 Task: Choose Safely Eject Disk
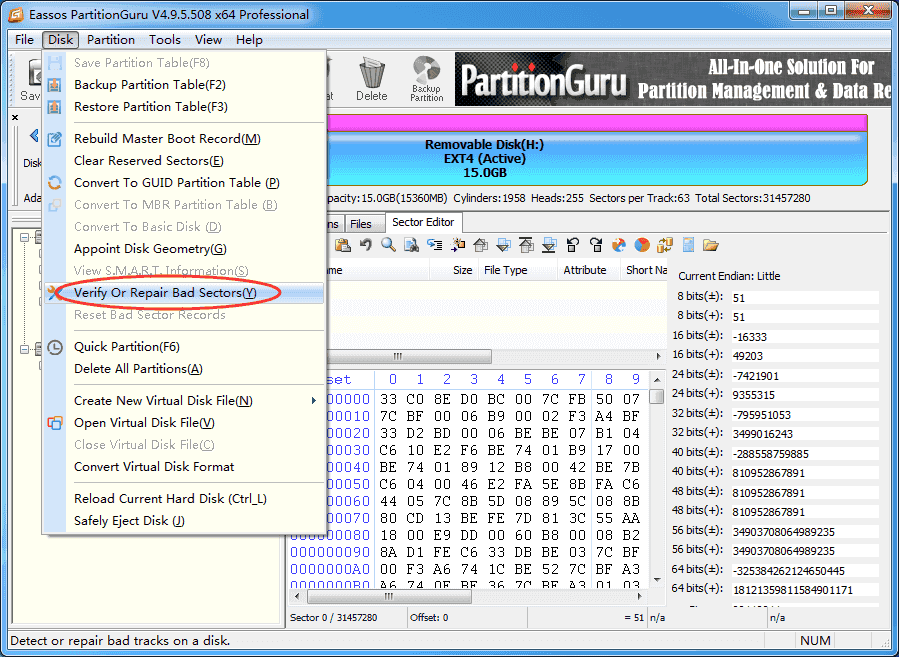pos(184,521)
